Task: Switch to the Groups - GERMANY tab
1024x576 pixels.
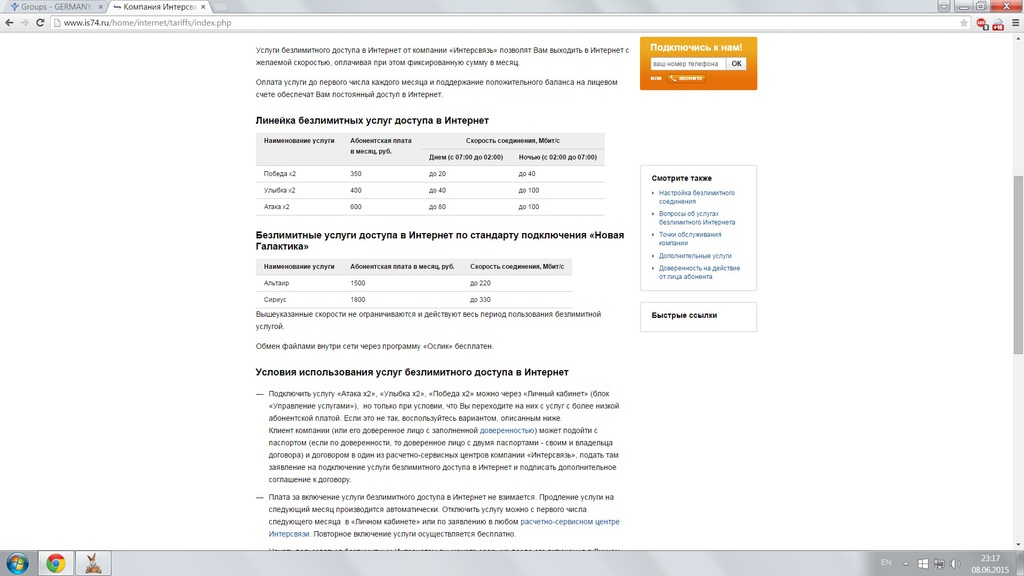Action: click(x=56, y=7)
